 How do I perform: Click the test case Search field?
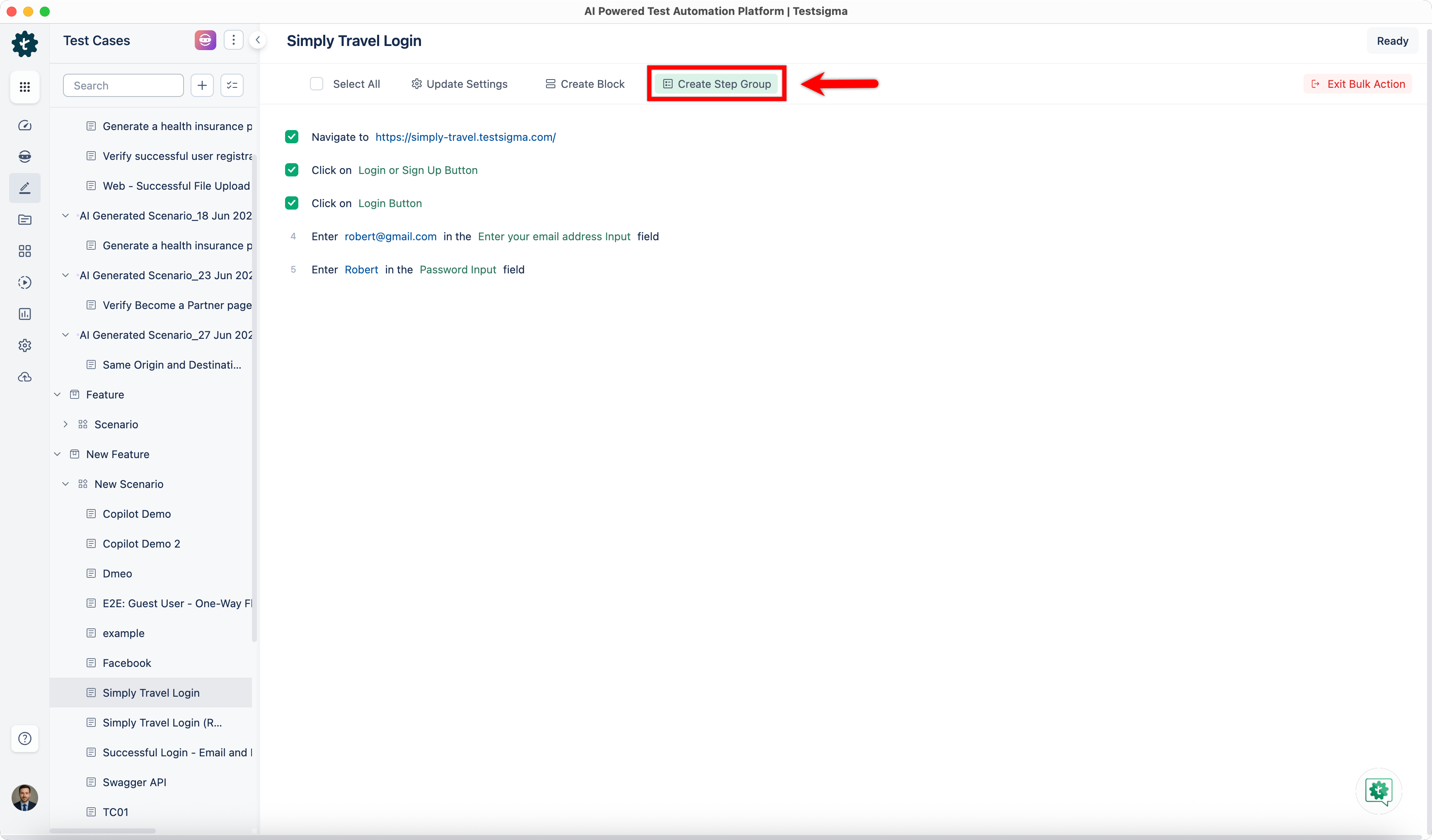point(123,85)
